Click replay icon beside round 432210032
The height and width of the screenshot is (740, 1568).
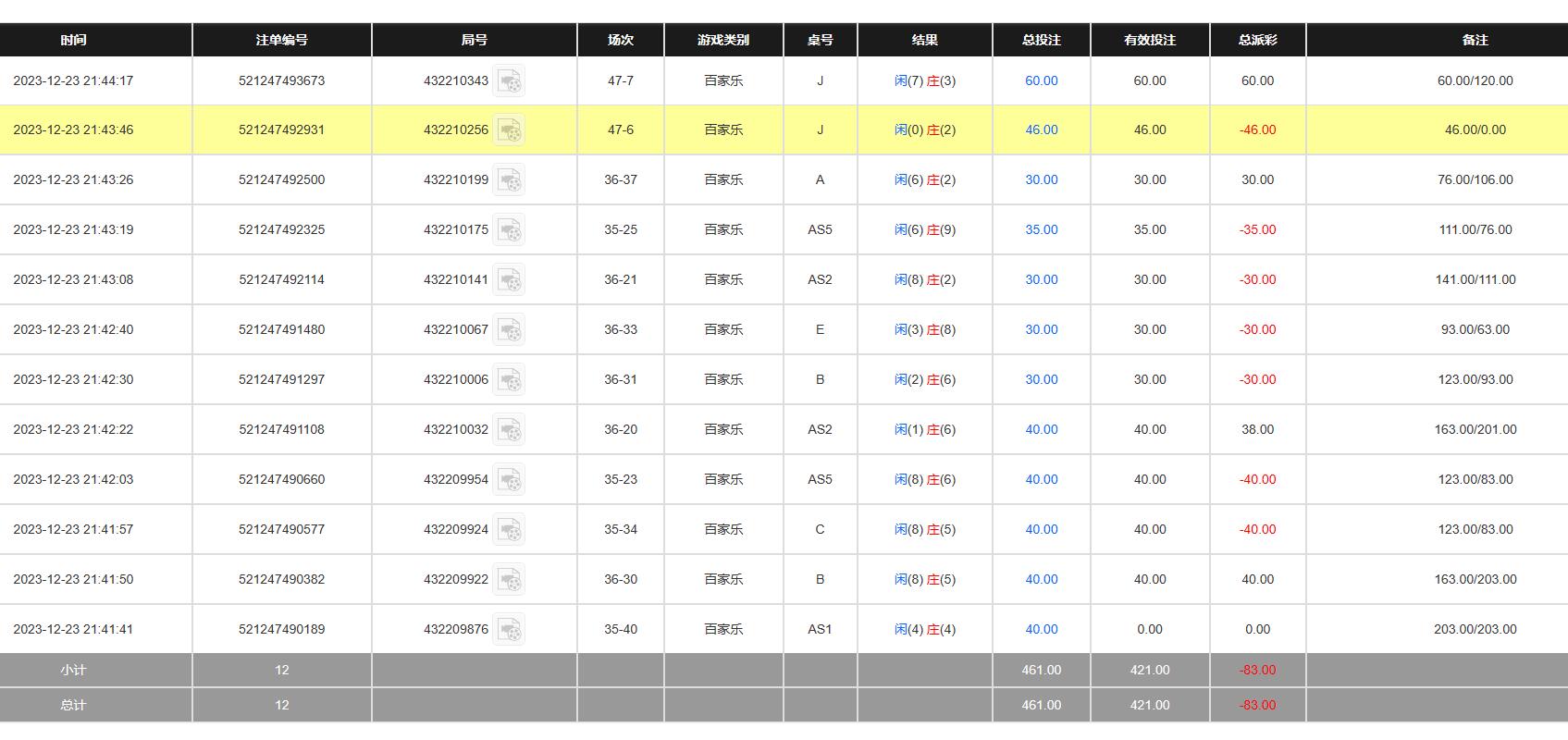(509, 430)
